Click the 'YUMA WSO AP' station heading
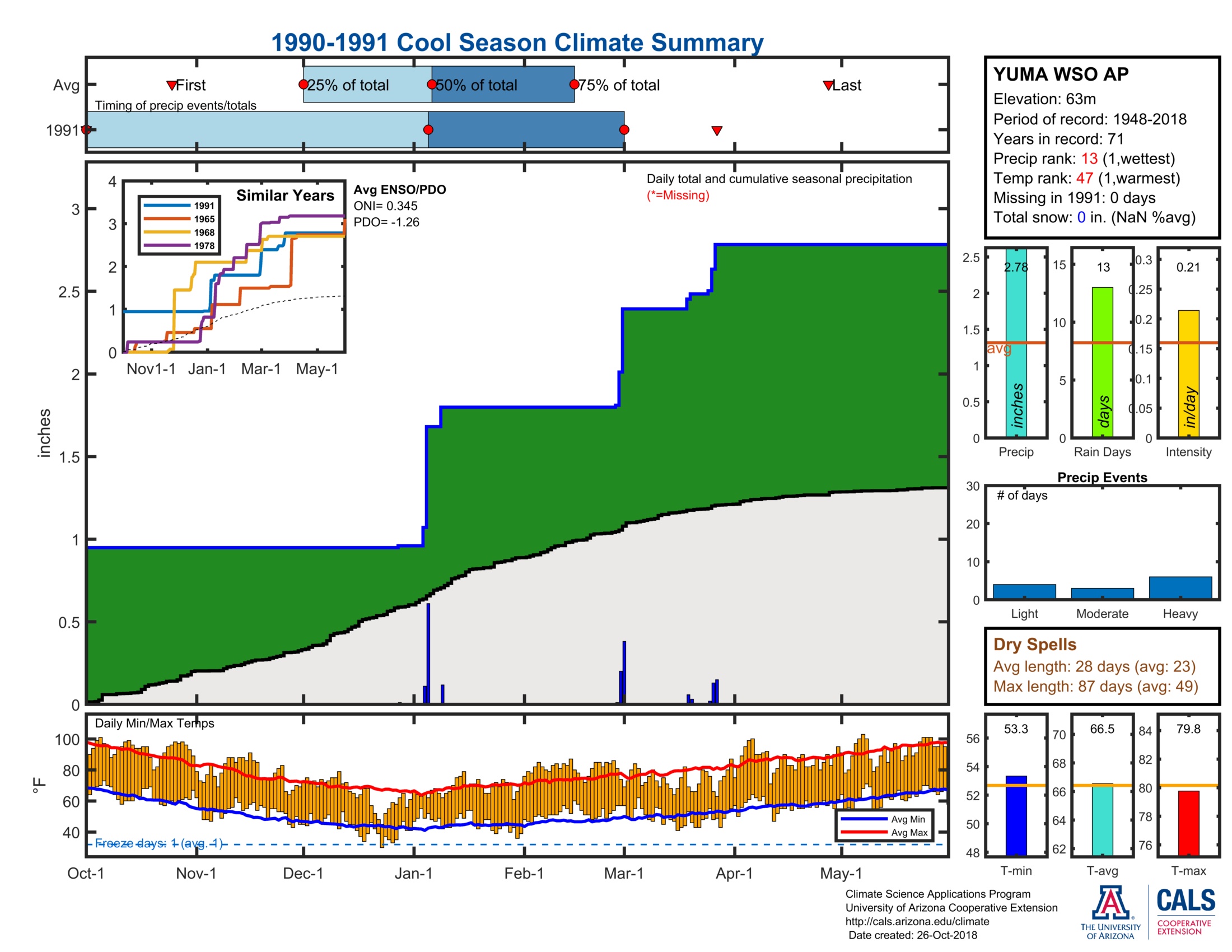The width and height of the screenshot is (1232, 952). coord(1061,74)
